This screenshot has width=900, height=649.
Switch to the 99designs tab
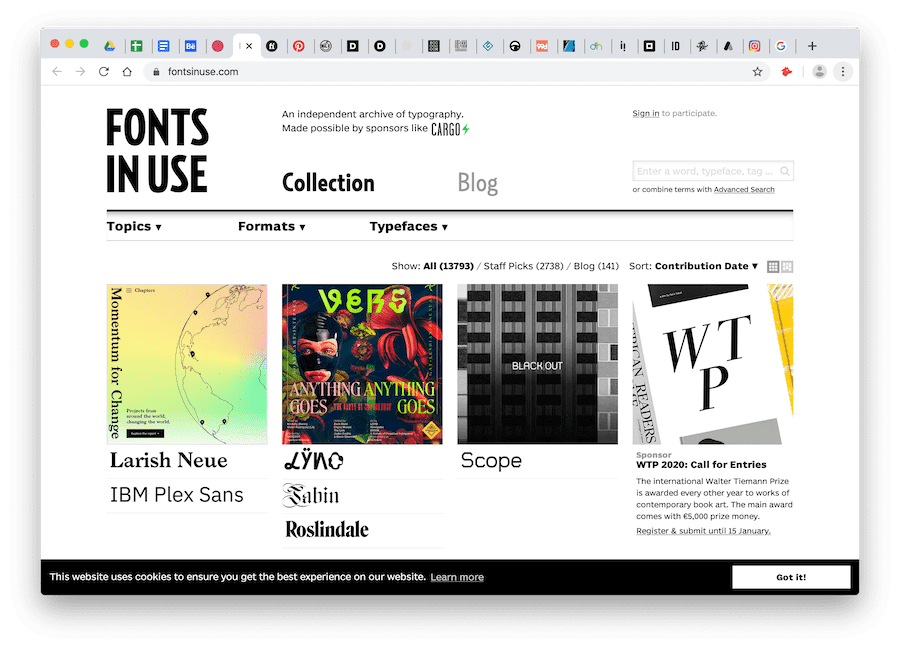pyautogui.click(x=542, y=46)
